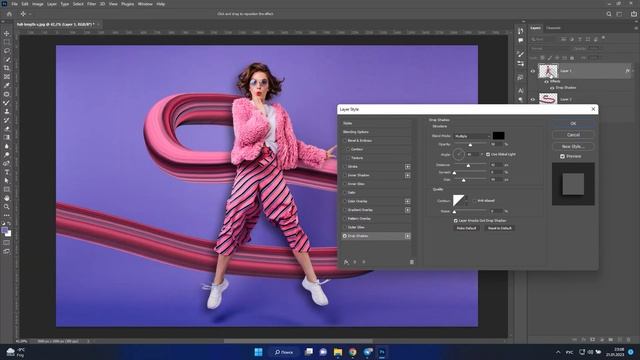Click Reset to Default button
Image resolution: width=640 pixels, height=360 pixels.
[500, 228]
